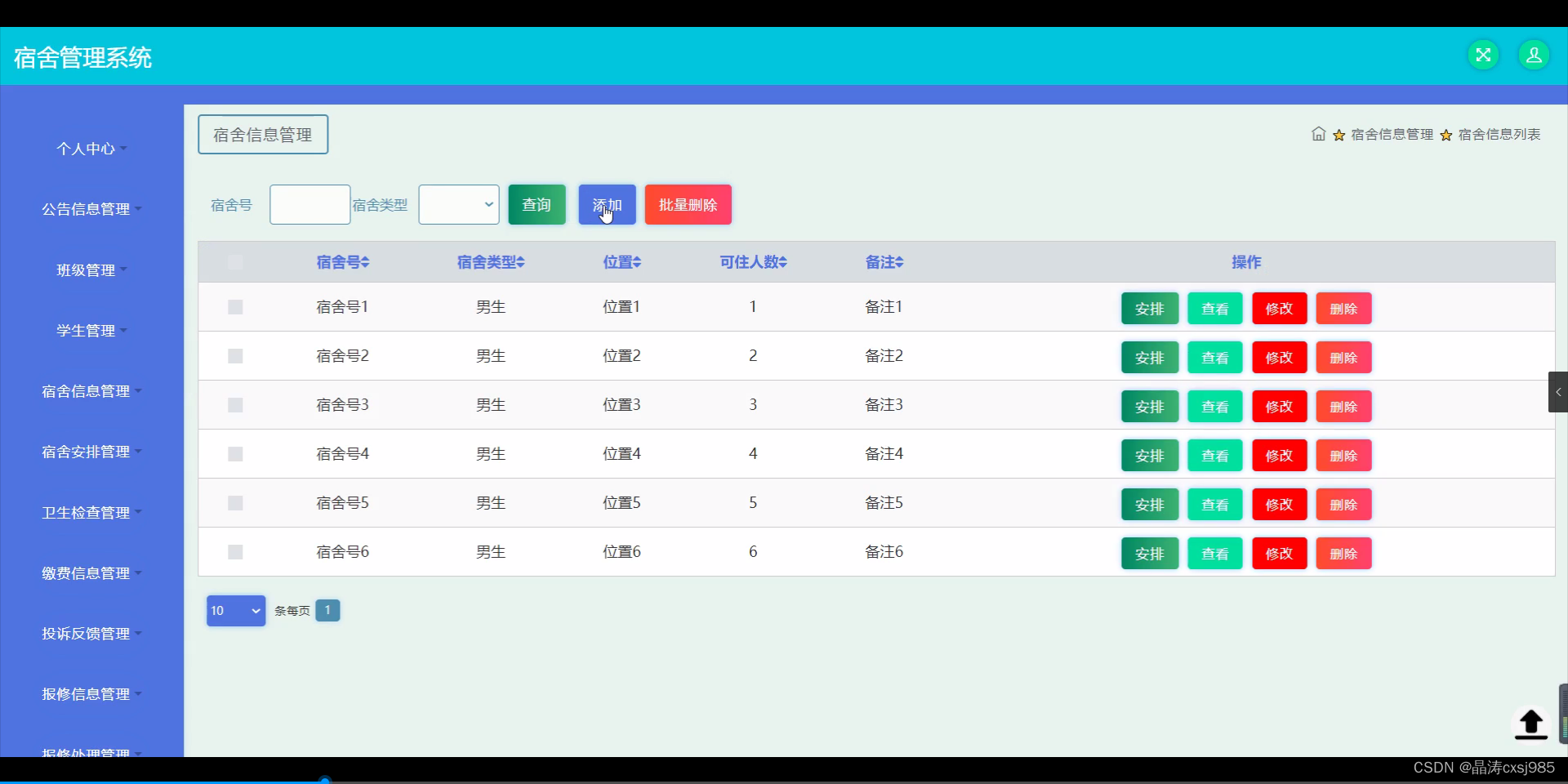Open 报修信息管理 sidebar menu
This screenshot has height=784, width=1568.
(91, 694)
